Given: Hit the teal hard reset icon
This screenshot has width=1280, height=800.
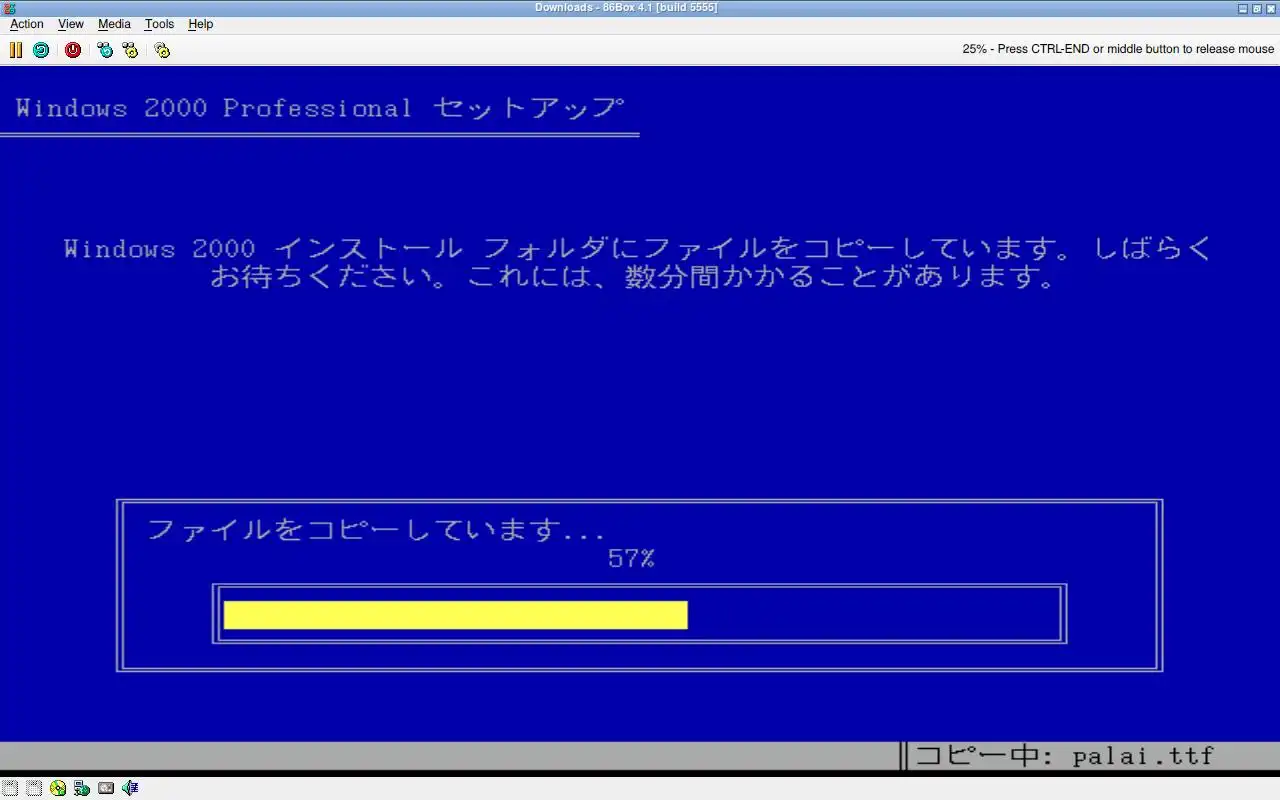Looking at the screenshot, I should [x=41, y=50].
